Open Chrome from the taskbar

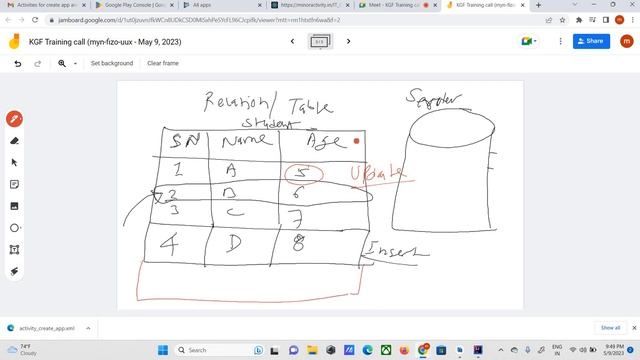[x=423, y=350]
